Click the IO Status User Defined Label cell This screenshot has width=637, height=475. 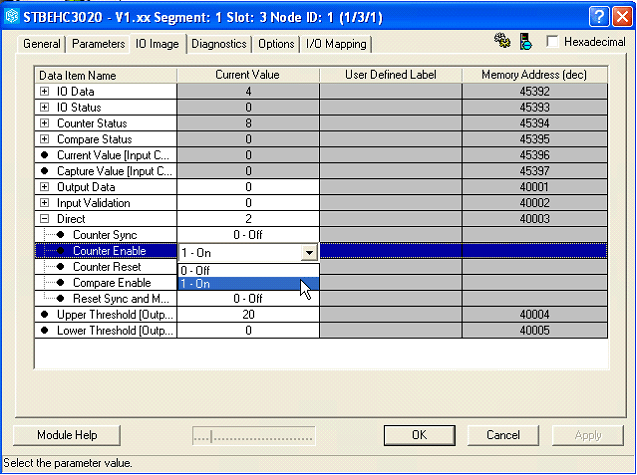(391, 107)
